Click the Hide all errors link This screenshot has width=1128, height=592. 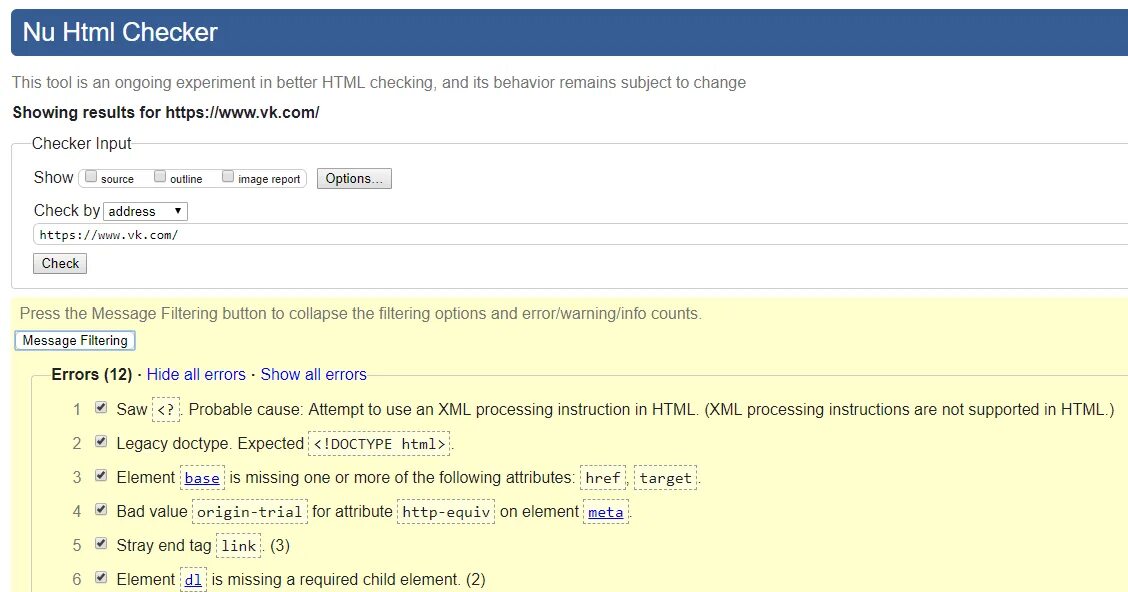tap(196, 375)
